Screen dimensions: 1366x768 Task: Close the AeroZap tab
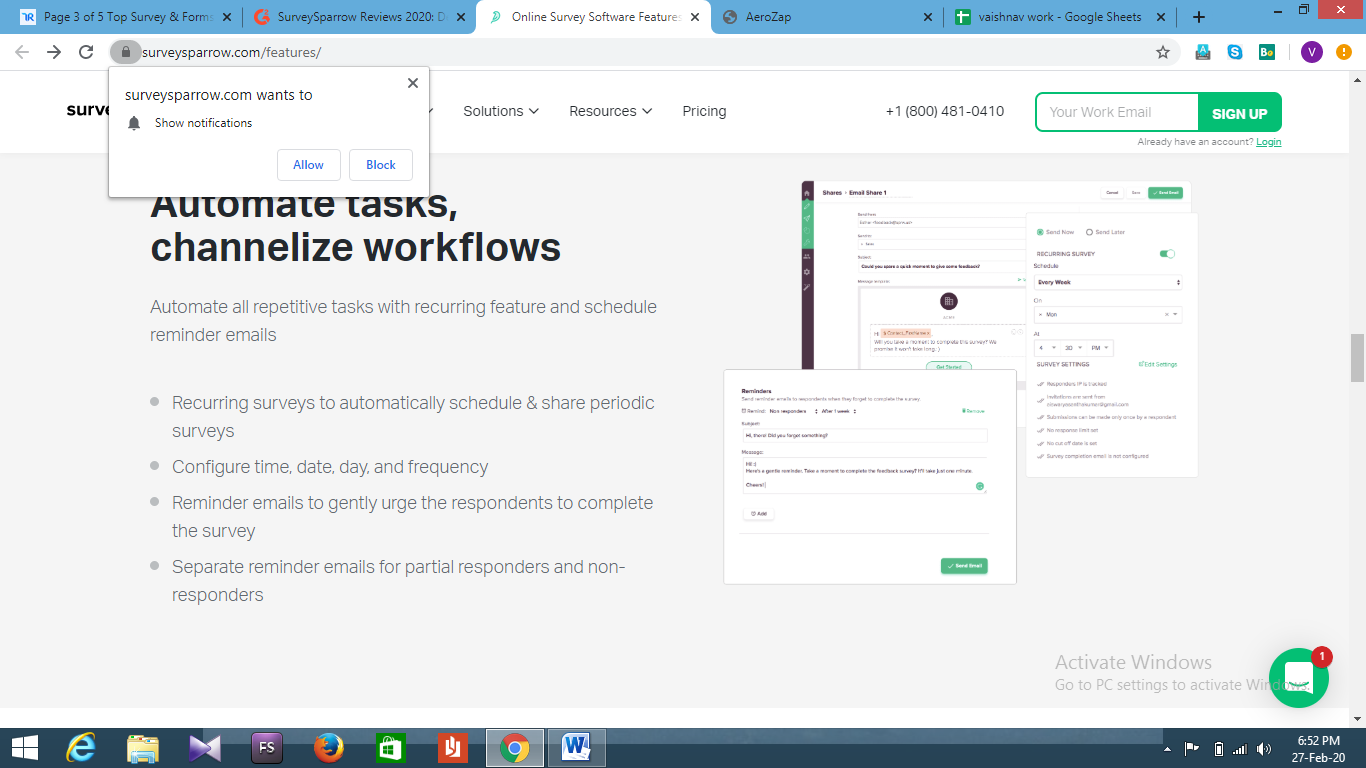coord(928,17)
